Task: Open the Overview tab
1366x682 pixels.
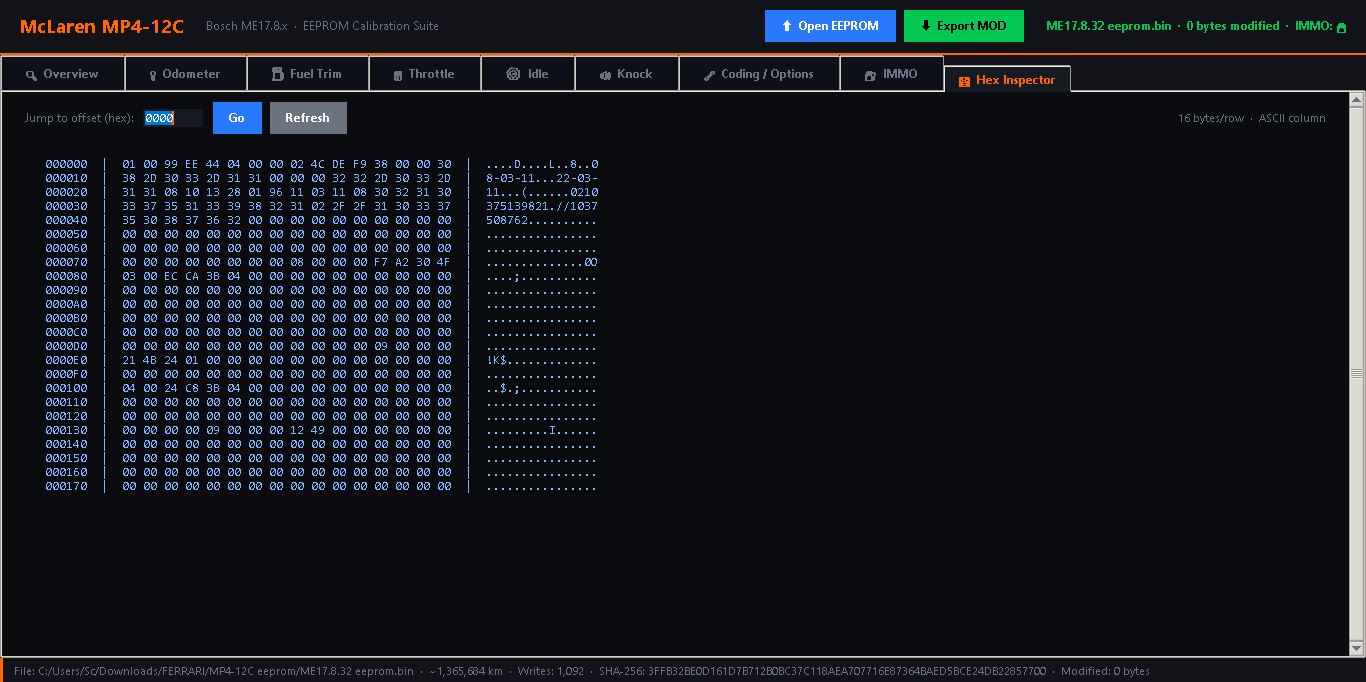Action: (x=63, y=74)
